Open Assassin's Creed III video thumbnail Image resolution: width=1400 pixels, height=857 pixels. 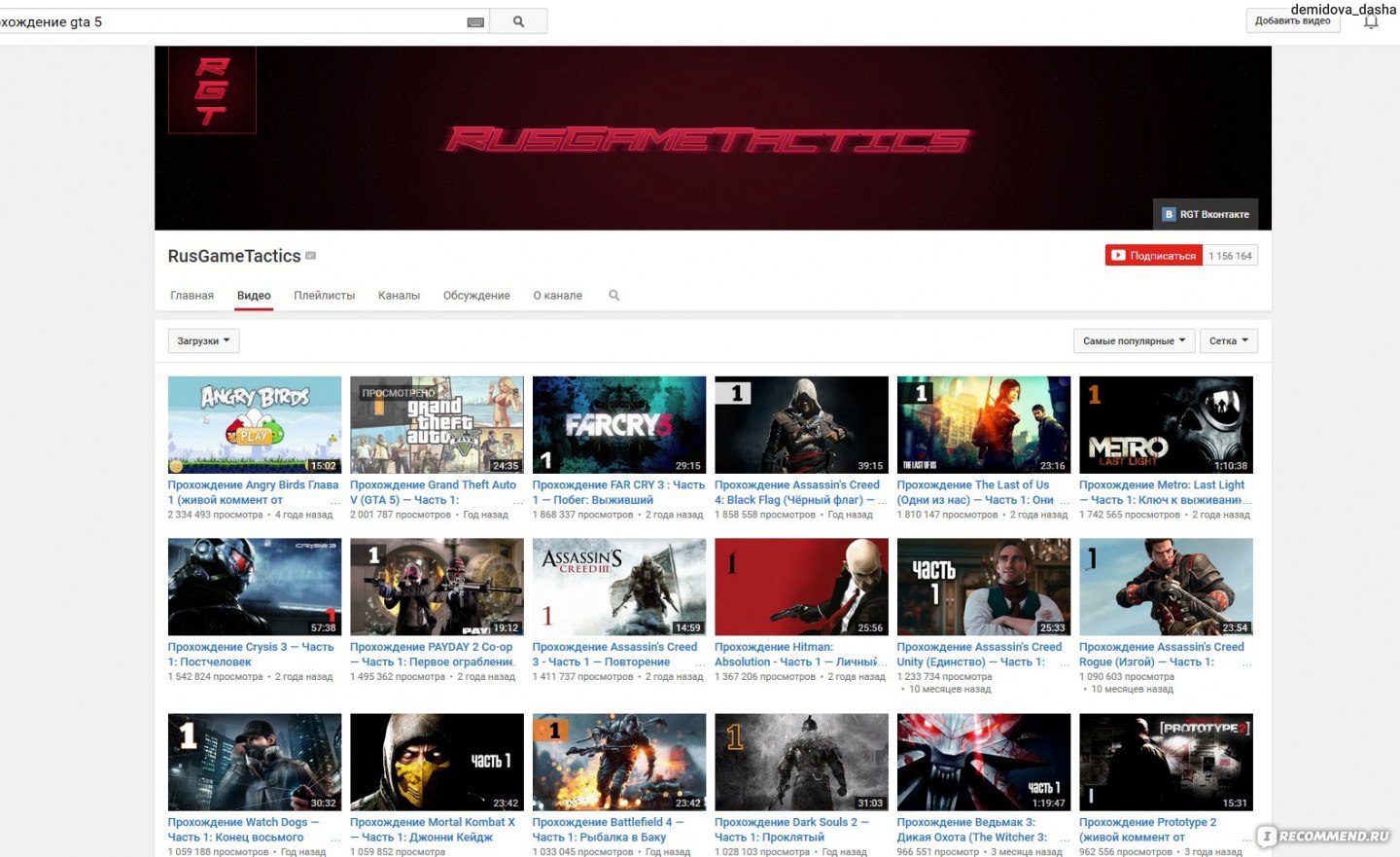tap(619, 588)
